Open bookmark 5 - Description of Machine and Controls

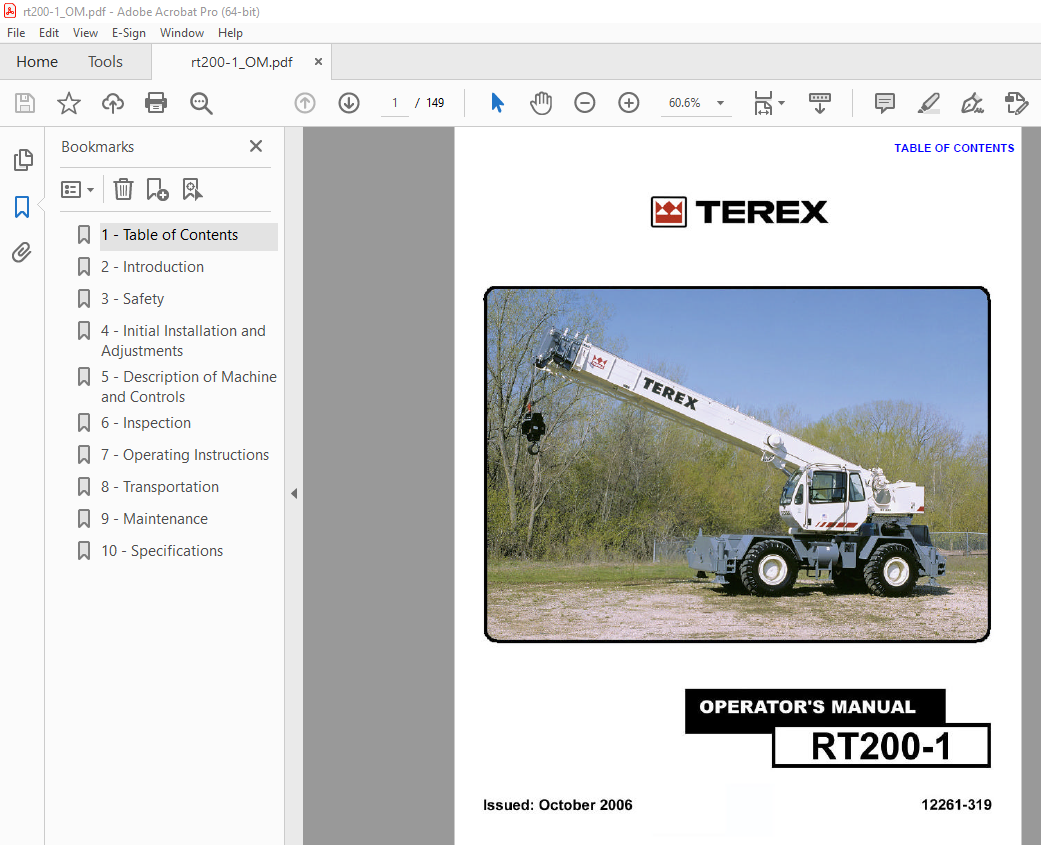click(x=189, y=386)
